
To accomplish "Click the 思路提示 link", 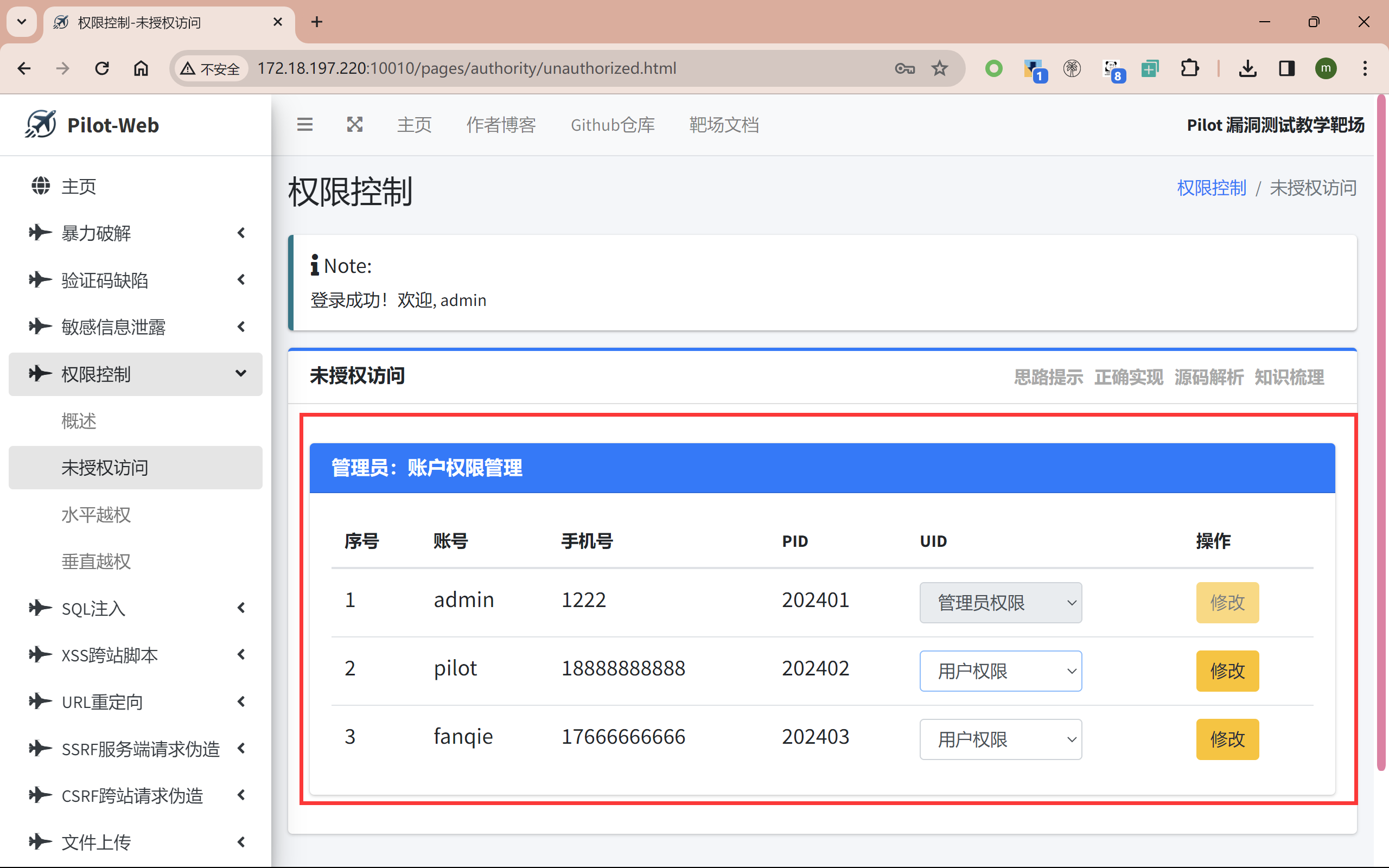I will 1048,377.
